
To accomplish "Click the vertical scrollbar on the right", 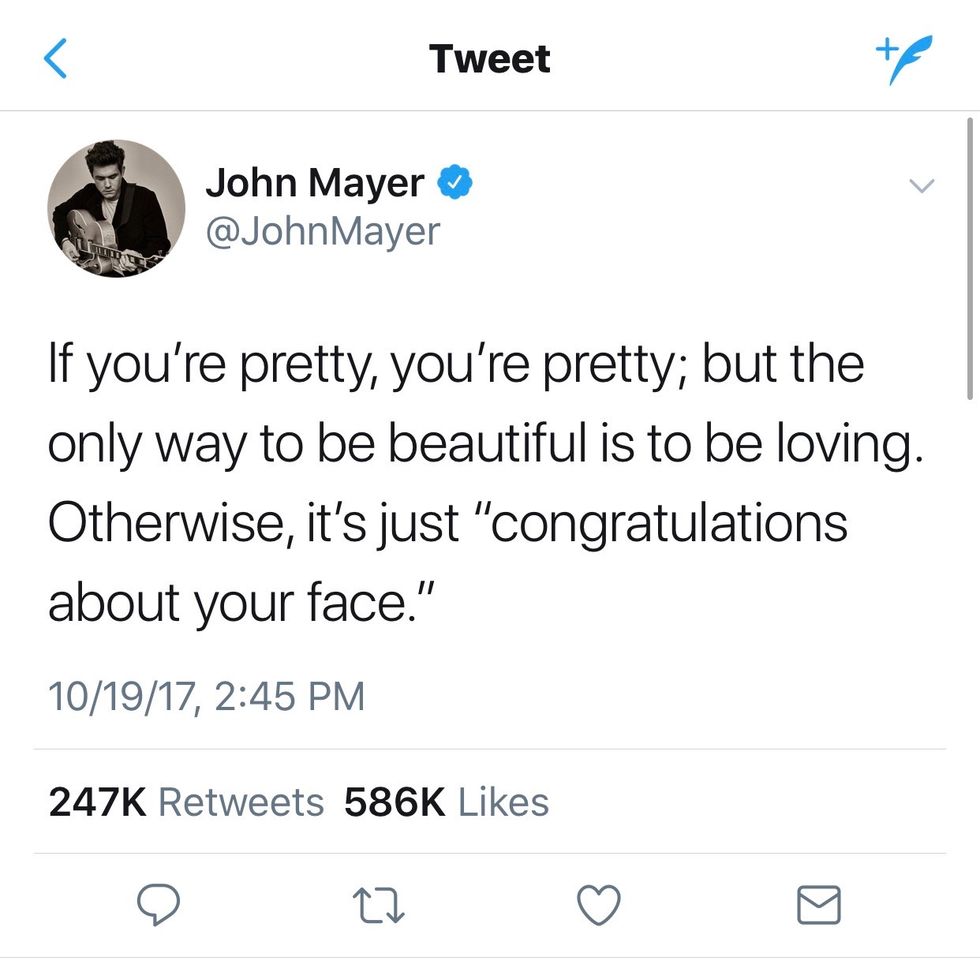I will 969,257.
